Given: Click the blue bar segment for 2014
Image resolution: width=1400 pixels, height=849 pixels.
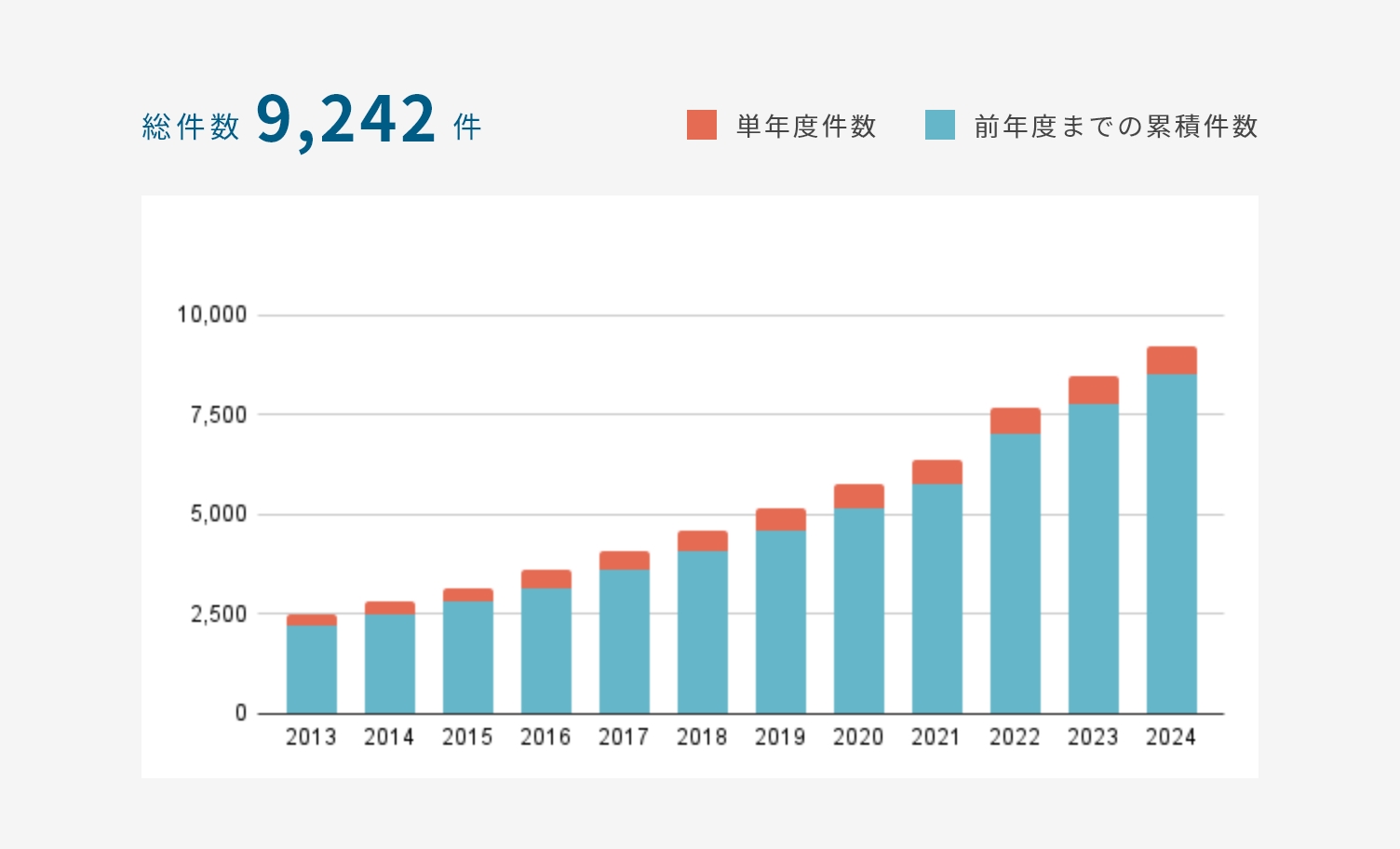Looking at the screenshot, I should point(390,664).
